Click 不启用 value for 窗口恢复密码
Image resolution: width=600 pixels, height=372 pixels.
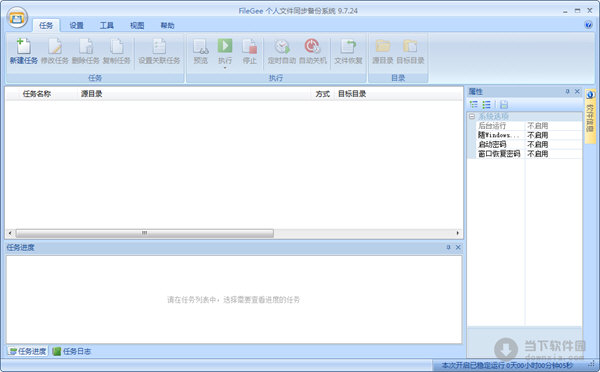click(x=538, y=153)
